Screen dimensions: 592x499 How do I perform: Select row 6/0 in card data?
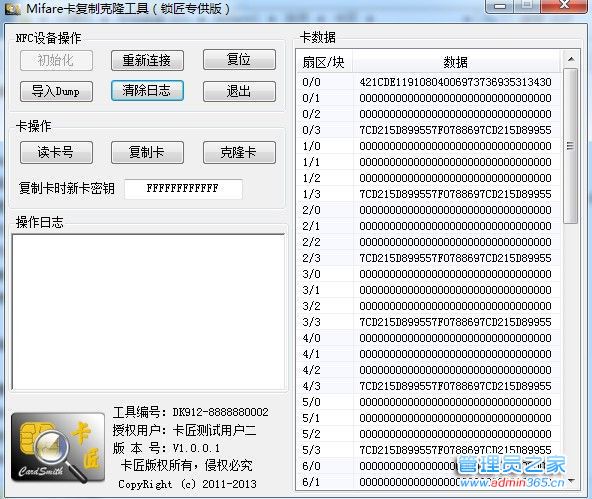428,466
